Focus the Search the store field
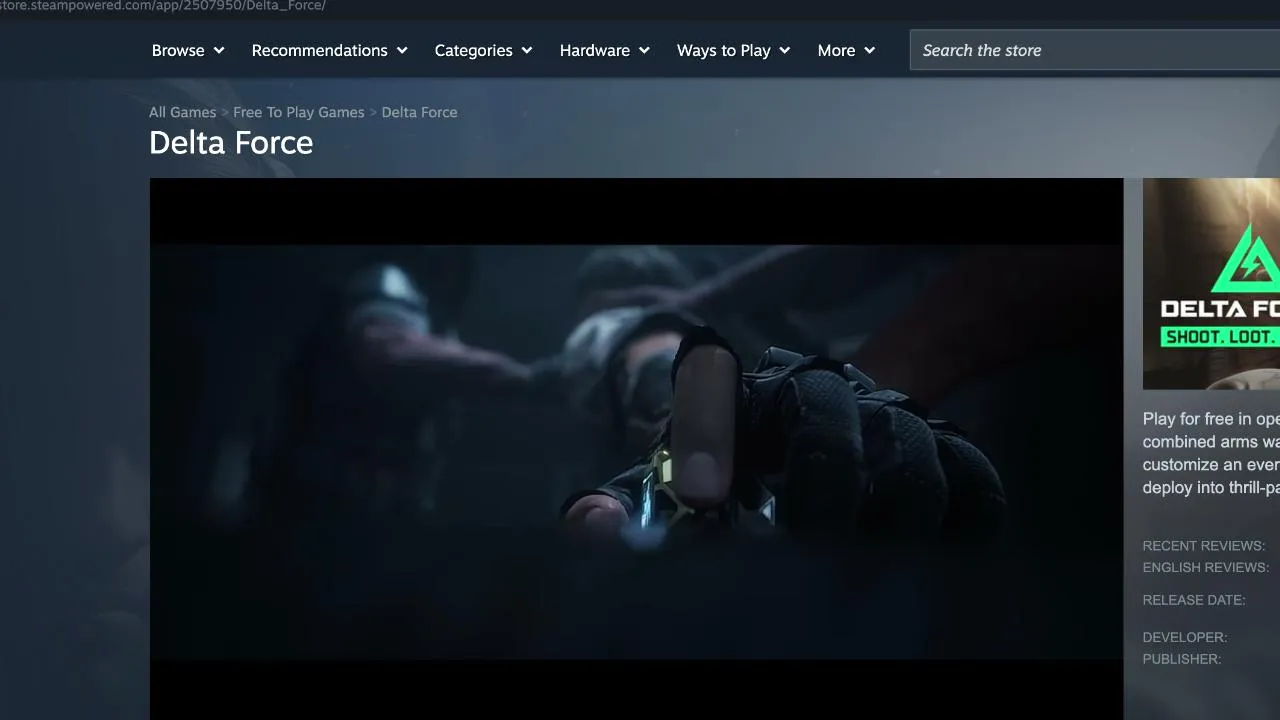This screenshot has width=1280, height=720. pyautogui.click(x=1095, y=50)
